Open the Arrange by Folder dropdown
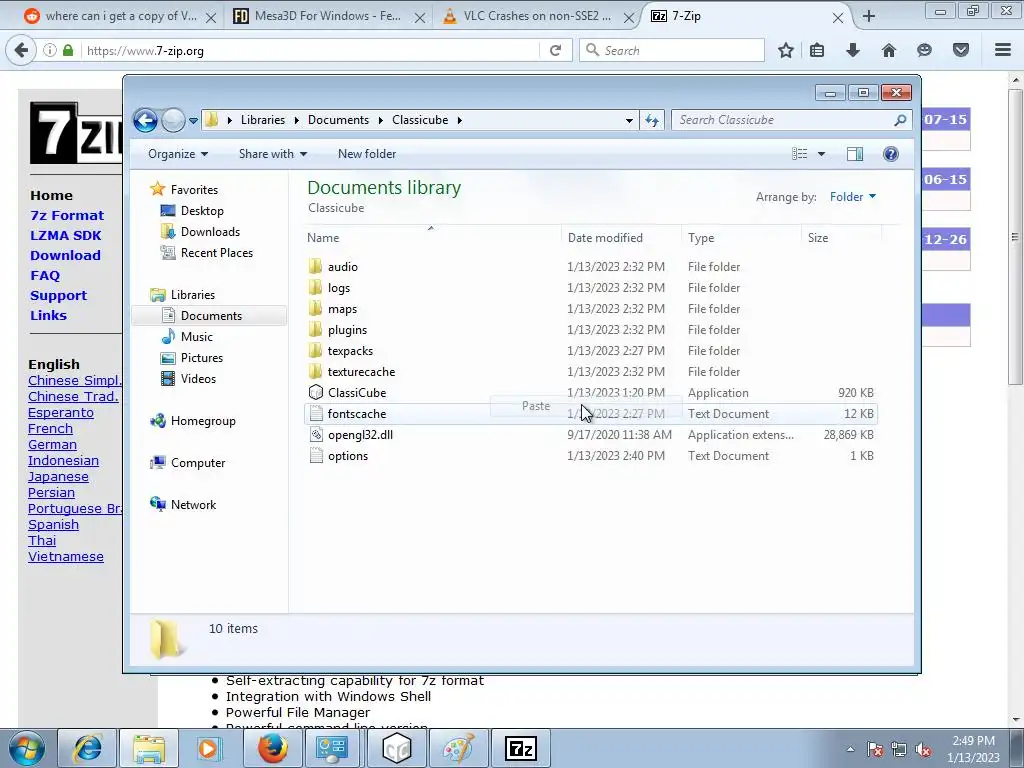1024x768 pixels. [x=852, y=197]
